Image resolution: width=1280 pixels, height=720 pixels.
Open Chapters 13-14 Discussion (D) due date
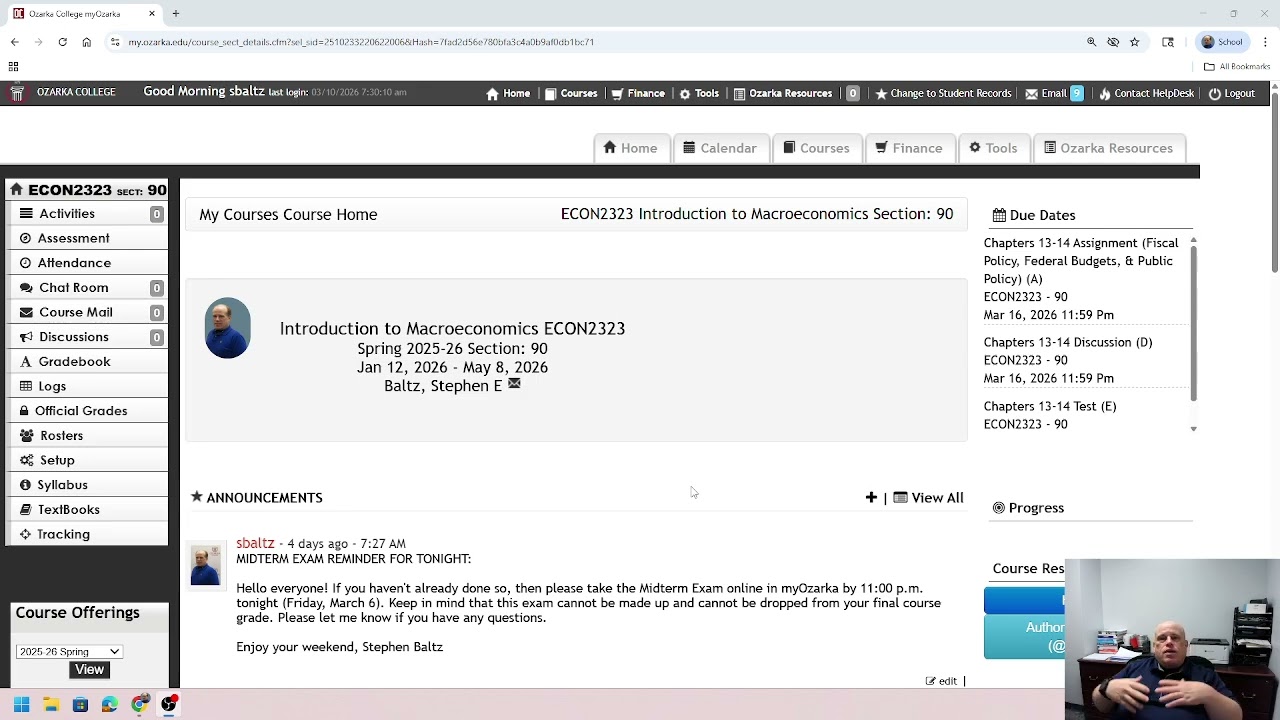coord(1068,342)
